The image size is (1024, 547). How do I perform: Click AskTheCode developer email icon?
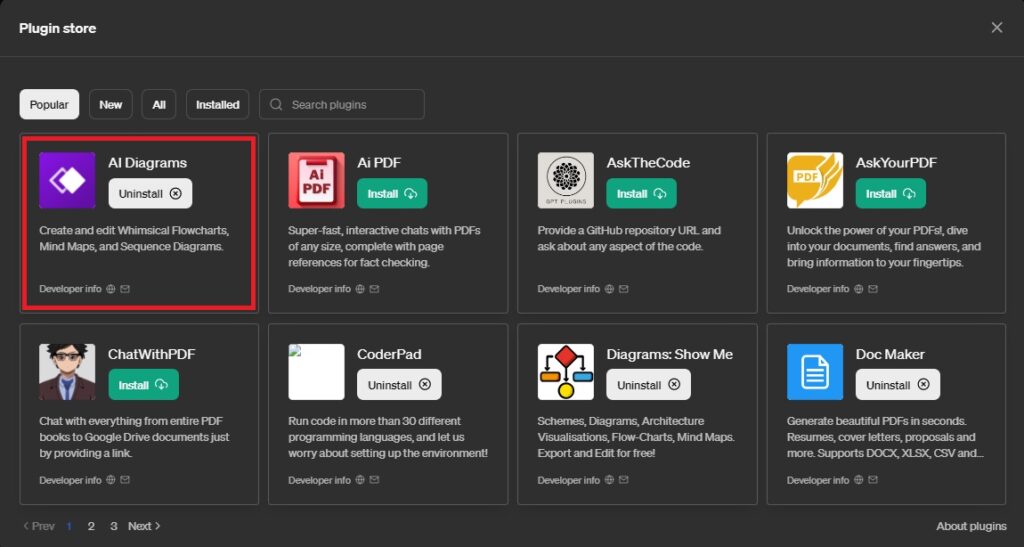(x=624, y=289)
